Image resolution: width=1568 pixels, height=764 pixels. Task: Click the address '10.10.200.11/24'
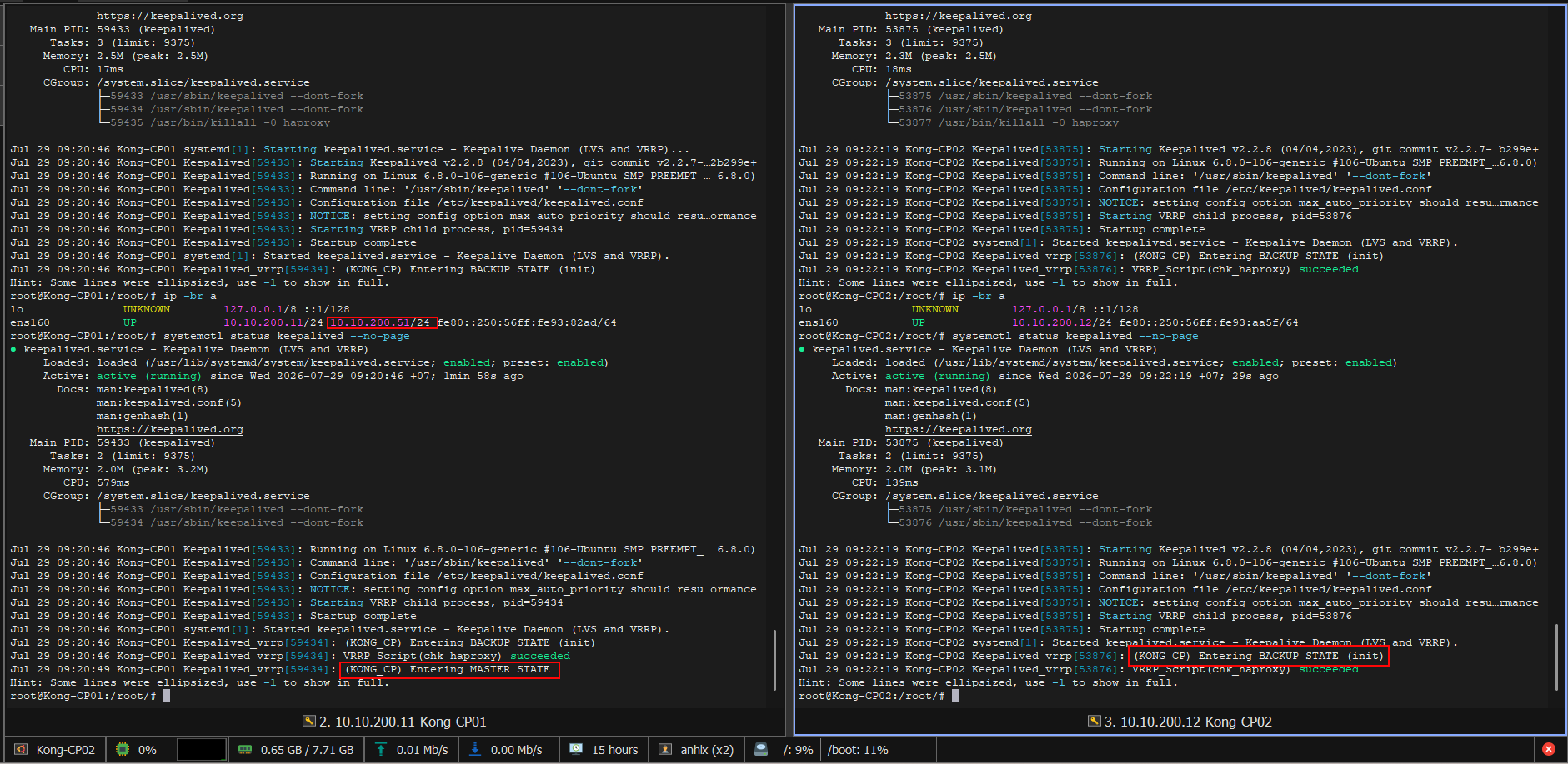(273, 322)
